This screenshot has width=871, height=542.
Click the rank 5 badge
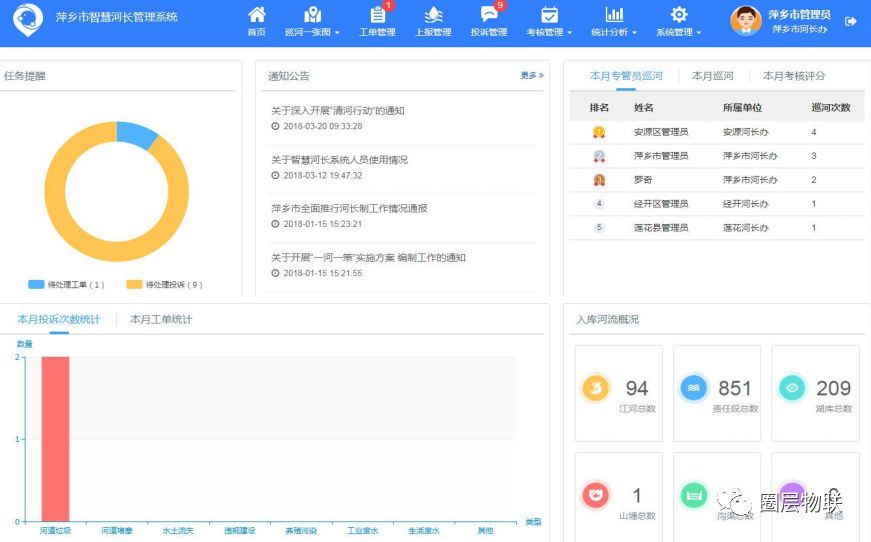(x=599, y=228)
